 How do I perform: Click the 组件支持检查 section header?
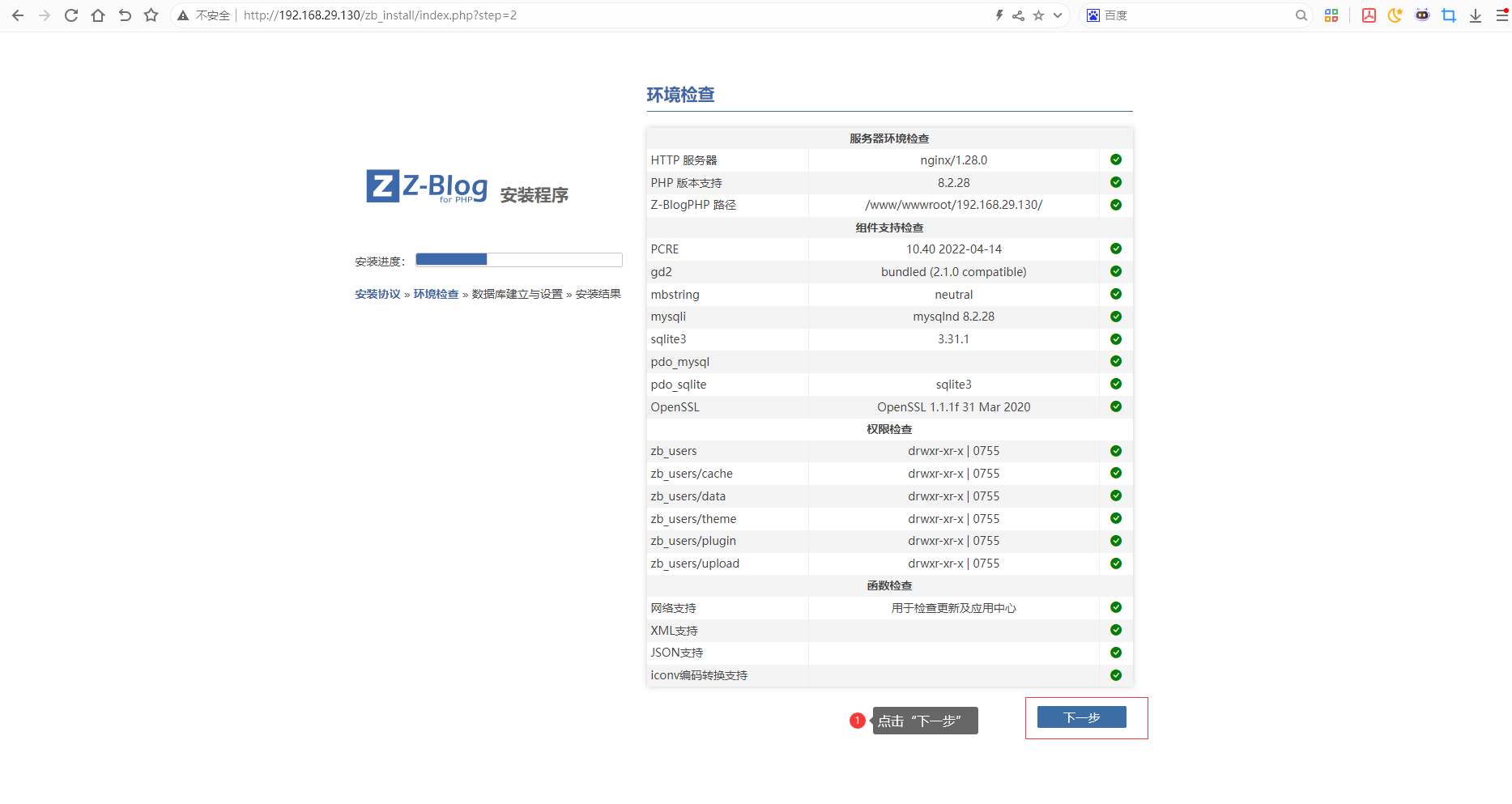coord(889,228)
